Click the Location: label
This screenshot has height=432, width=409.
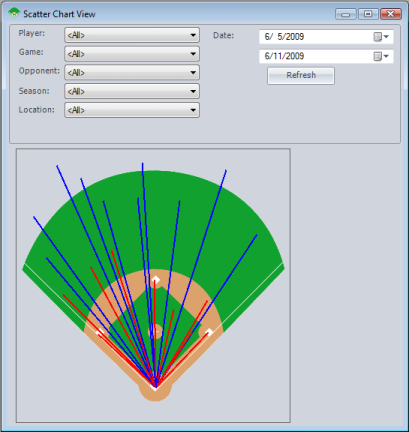37,110
